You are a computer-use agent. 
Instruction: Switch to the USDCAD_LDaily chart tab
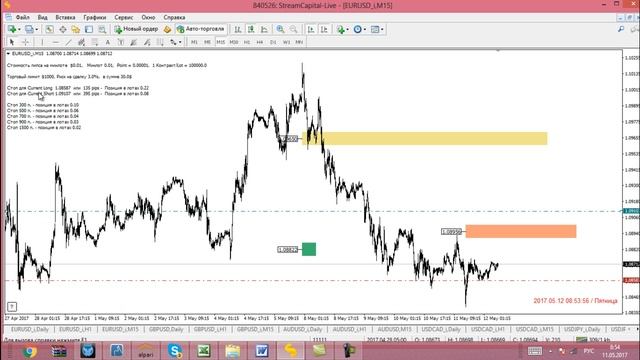[x=441, y=329]
